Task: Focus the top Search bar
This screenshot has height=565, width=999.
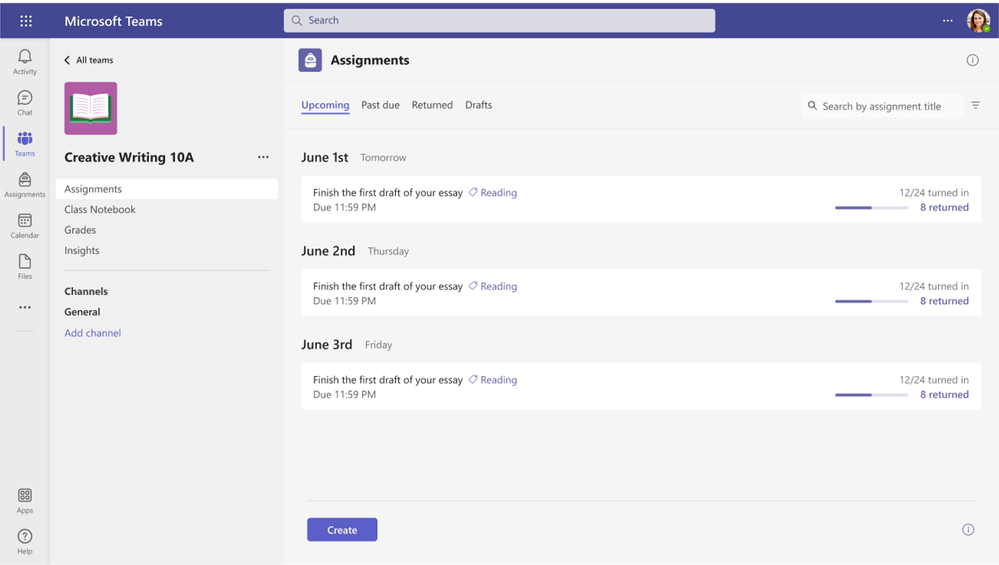Action: pos(500,20)
